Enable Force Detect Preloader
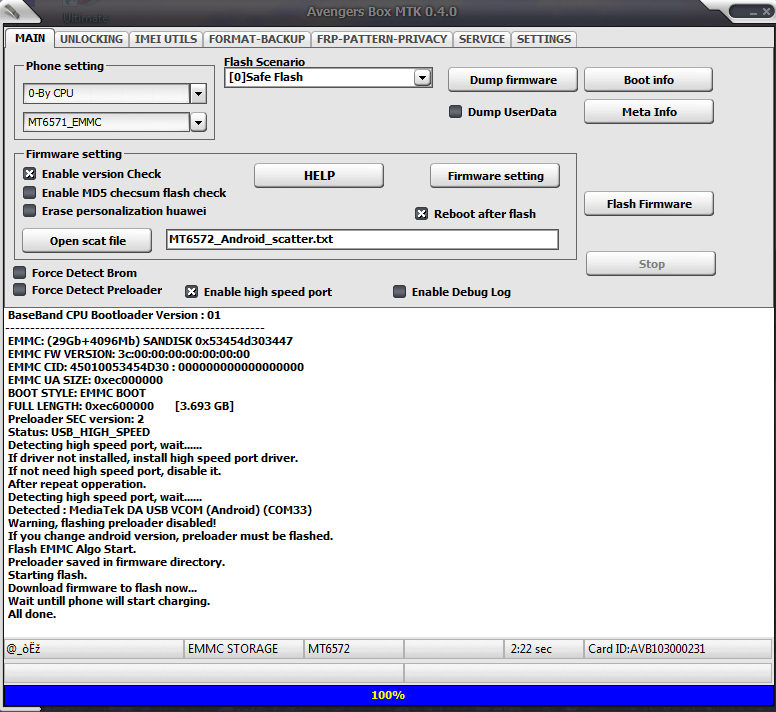The image size is (776, 712). pyautogui.click(x=20, y=290)
